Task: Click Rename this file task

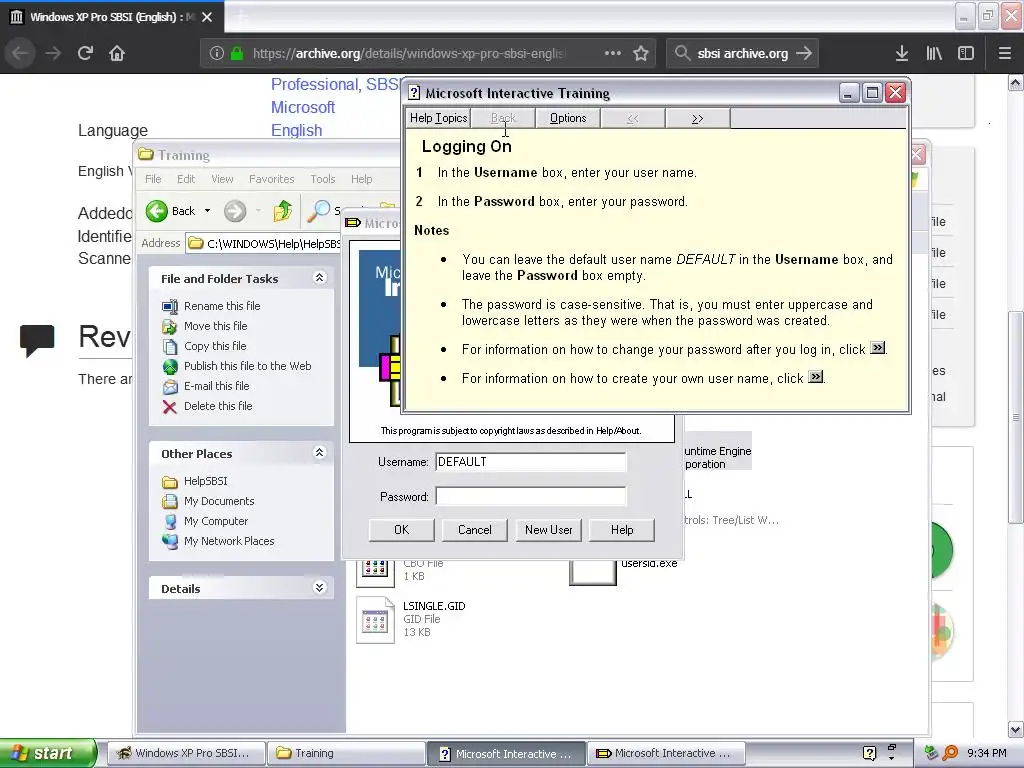Action: point(222,306)
